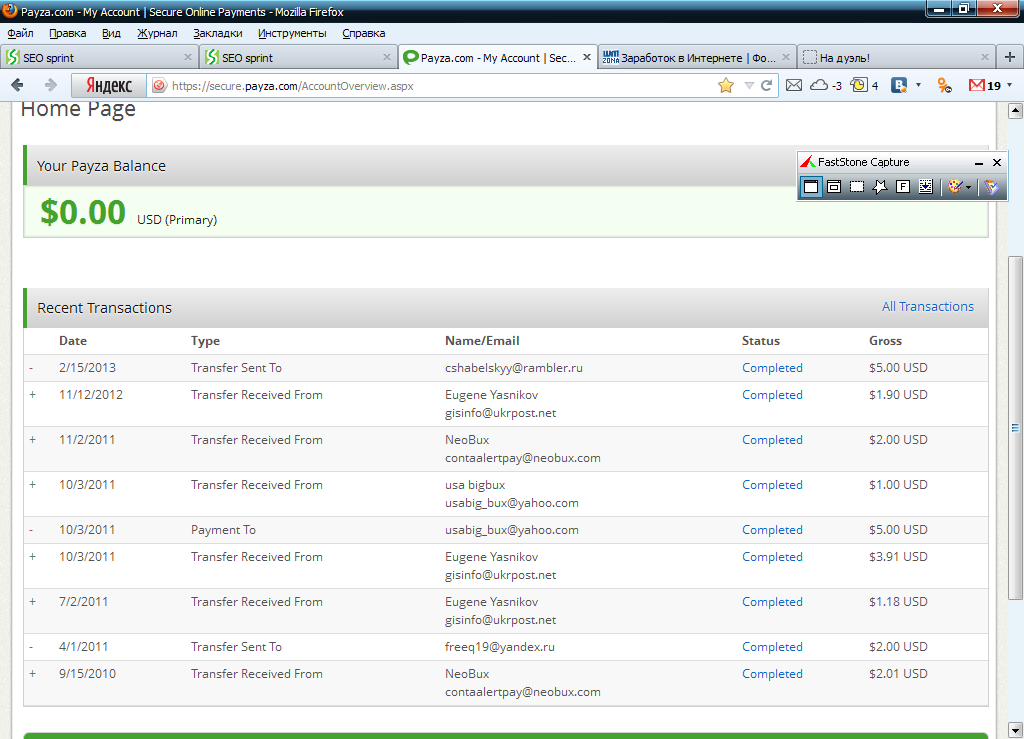This screenshot has height=739, width=1024.
Task: Select FastStone Capture Window/Object tool
Action: click(x=834, y=187)
